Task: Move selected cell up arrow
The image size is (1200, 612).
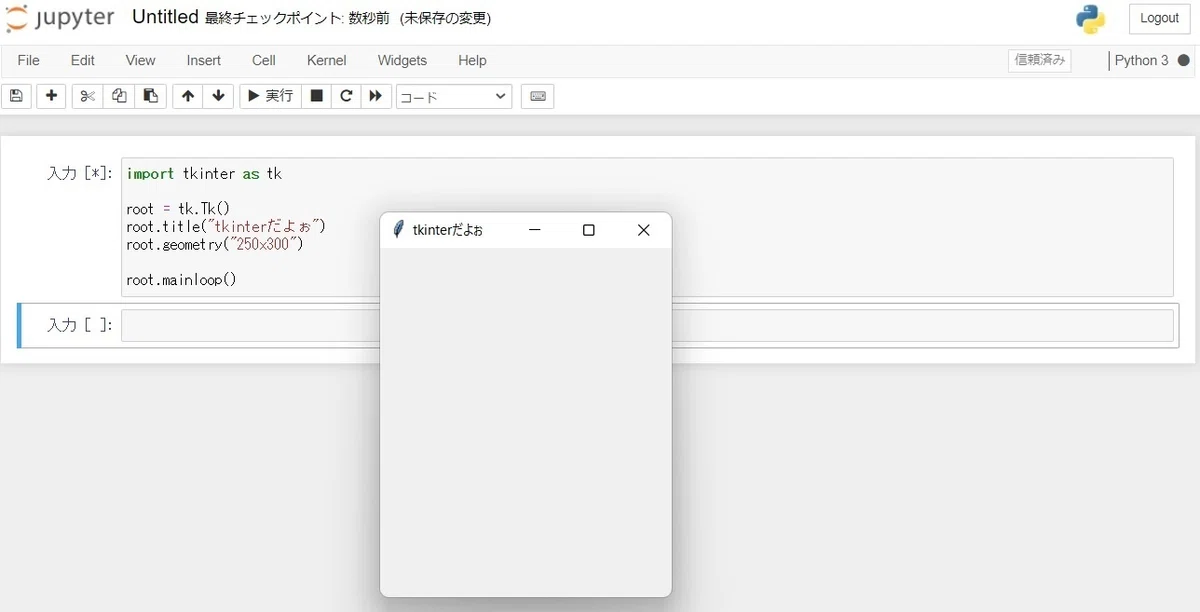Action: coord(187,96)
